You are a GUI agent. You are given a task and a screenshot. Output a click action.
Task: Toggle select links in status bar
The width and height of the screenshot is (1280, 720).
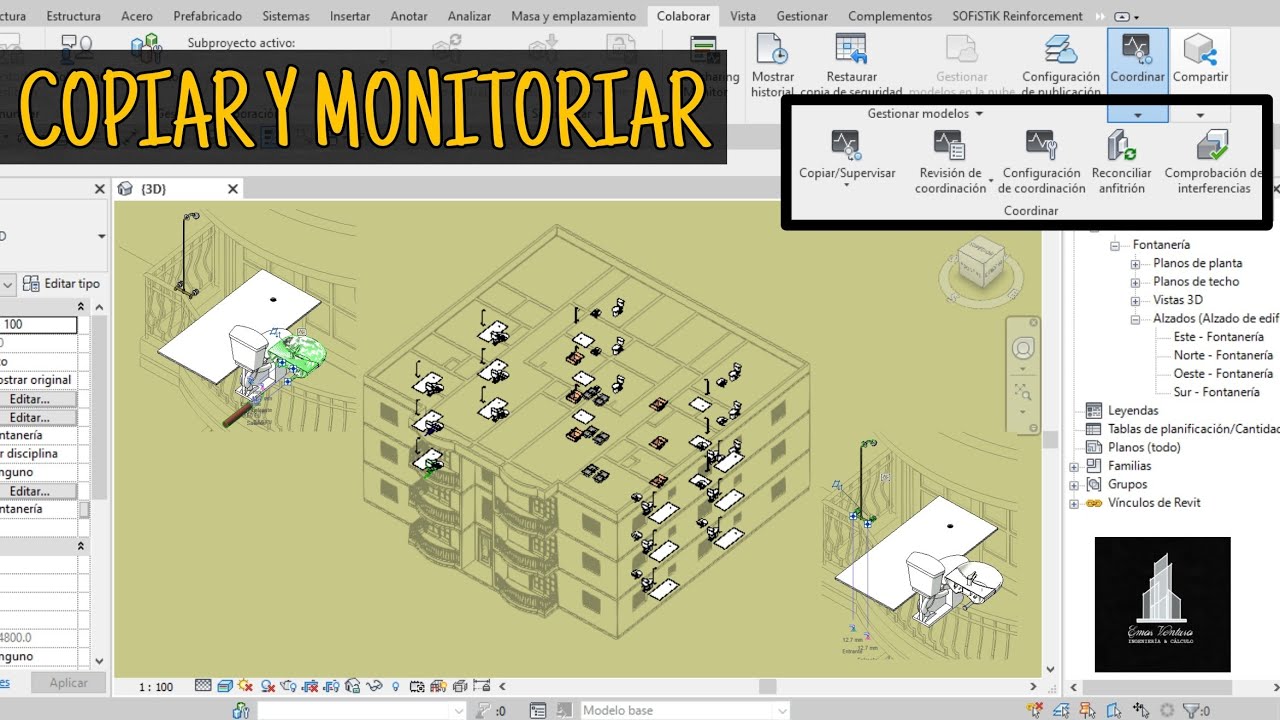pyautogui.click(x=1035, y=709)
